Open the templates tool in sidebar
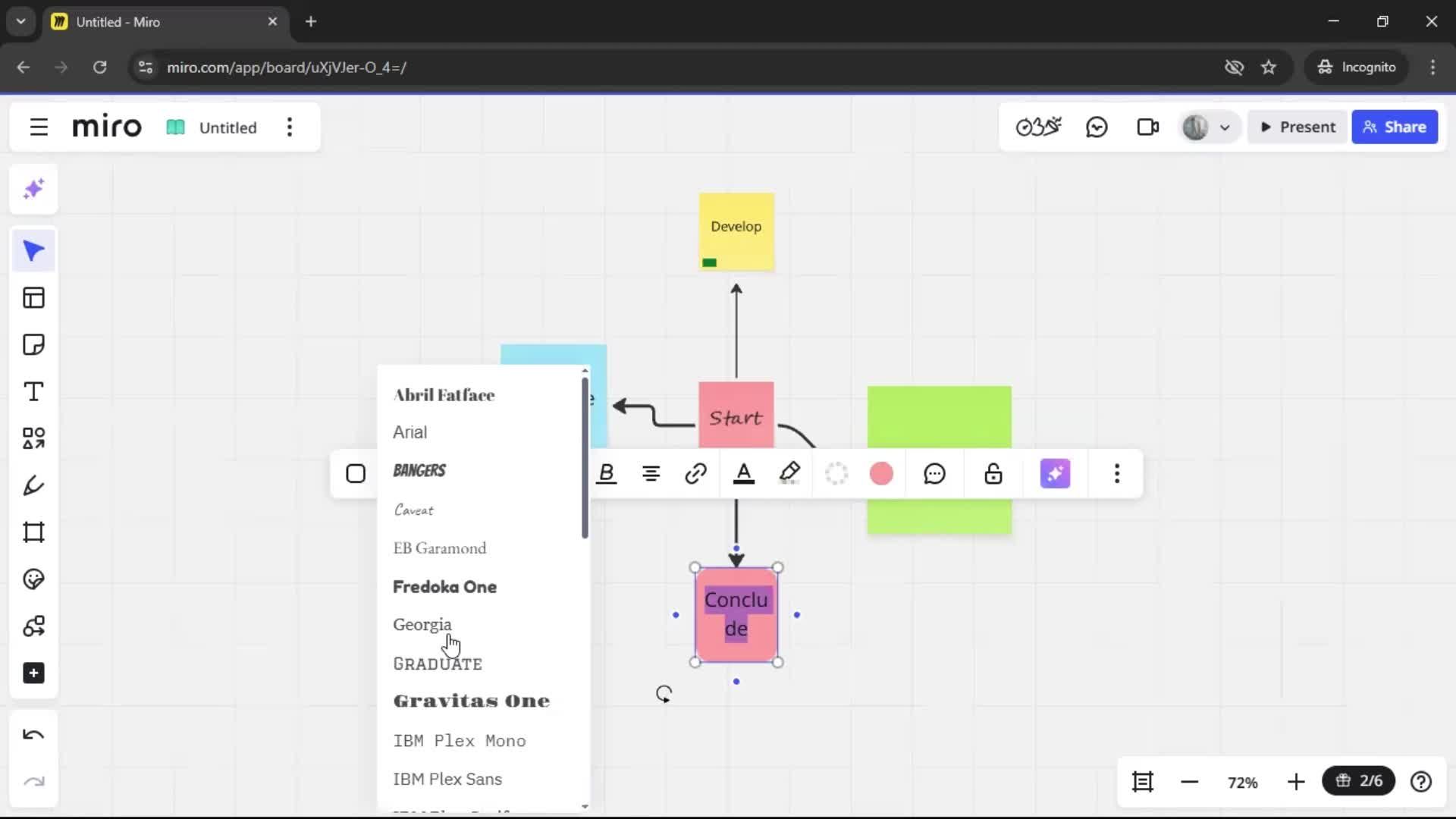Image resolution: width=1456 pixels, height=819 pixels. pos(33,298)
